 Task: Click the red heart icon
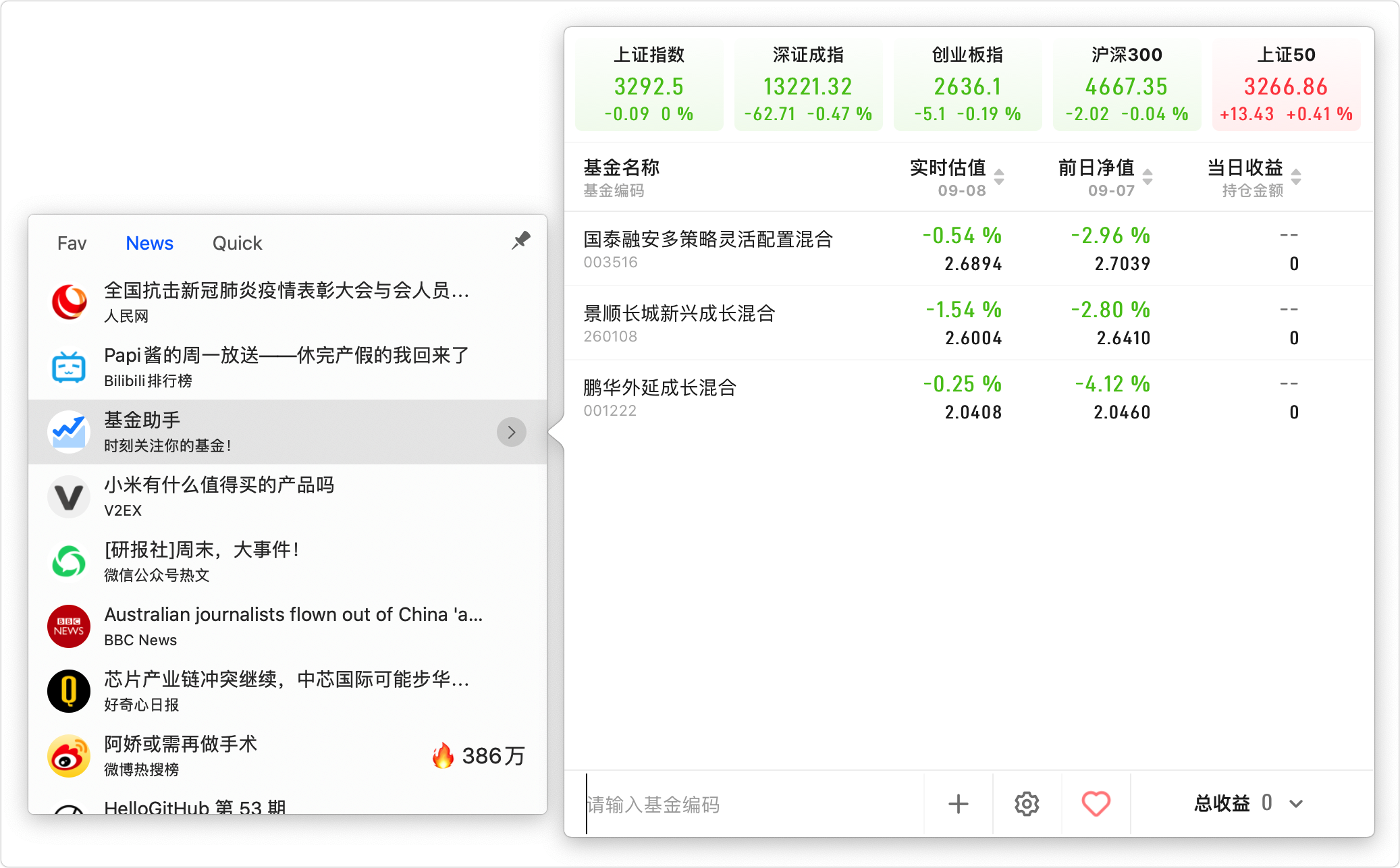pos(1096,804)
